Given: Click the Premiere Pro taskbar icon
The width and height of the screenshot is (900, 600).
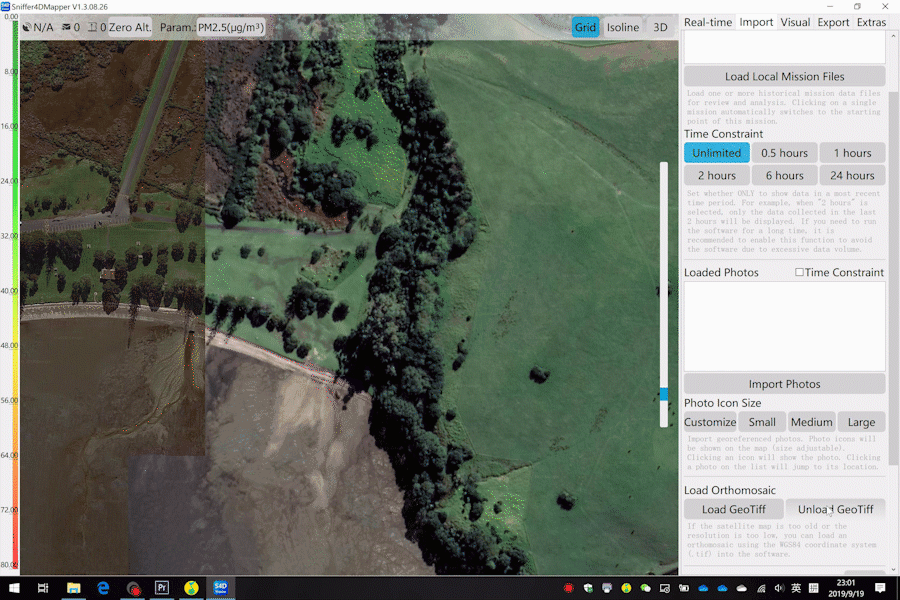Looking at the screenshot, I should 162,588.
